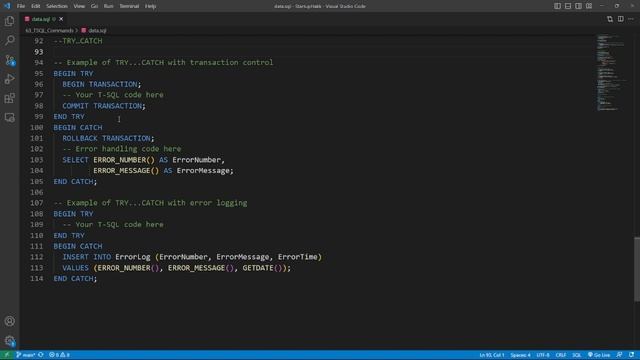Click line number 100 in gutter

[x=37, y=127]
